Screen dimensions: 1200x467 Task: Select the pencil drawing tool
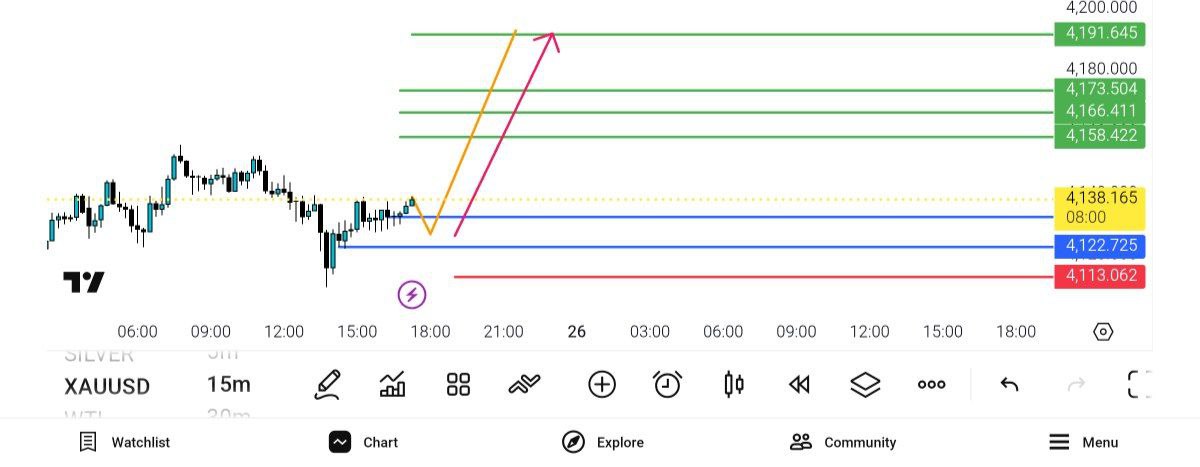327,385
